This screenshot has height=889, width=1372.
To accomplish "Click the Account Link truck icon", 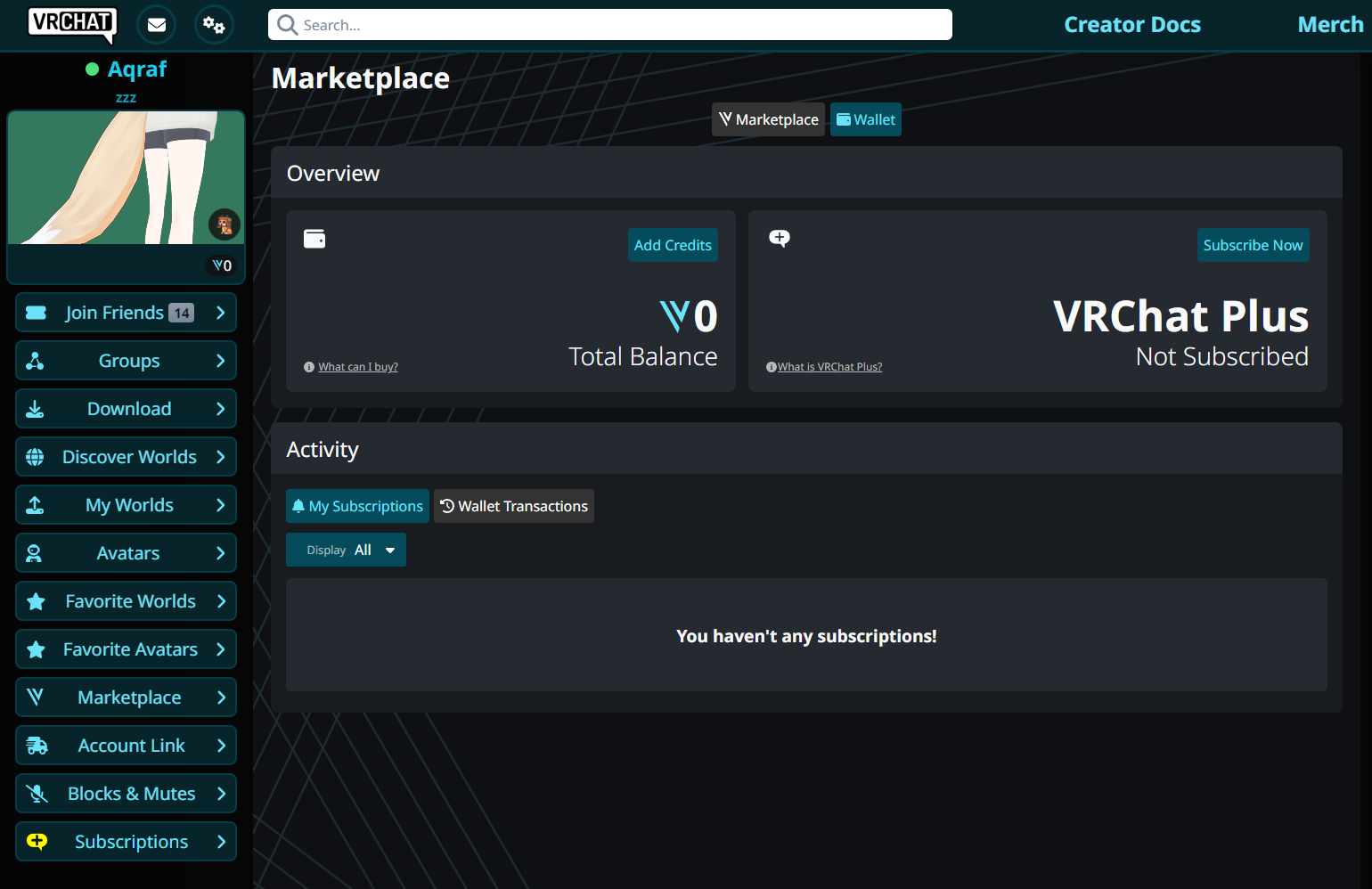I will click(x=37, y=746).
